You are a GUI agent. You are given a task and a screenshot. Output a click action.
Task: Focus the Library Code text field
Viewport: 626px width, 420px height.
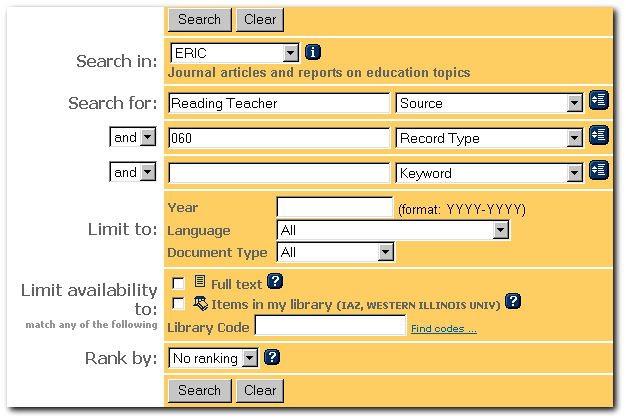tap(330, 326)
